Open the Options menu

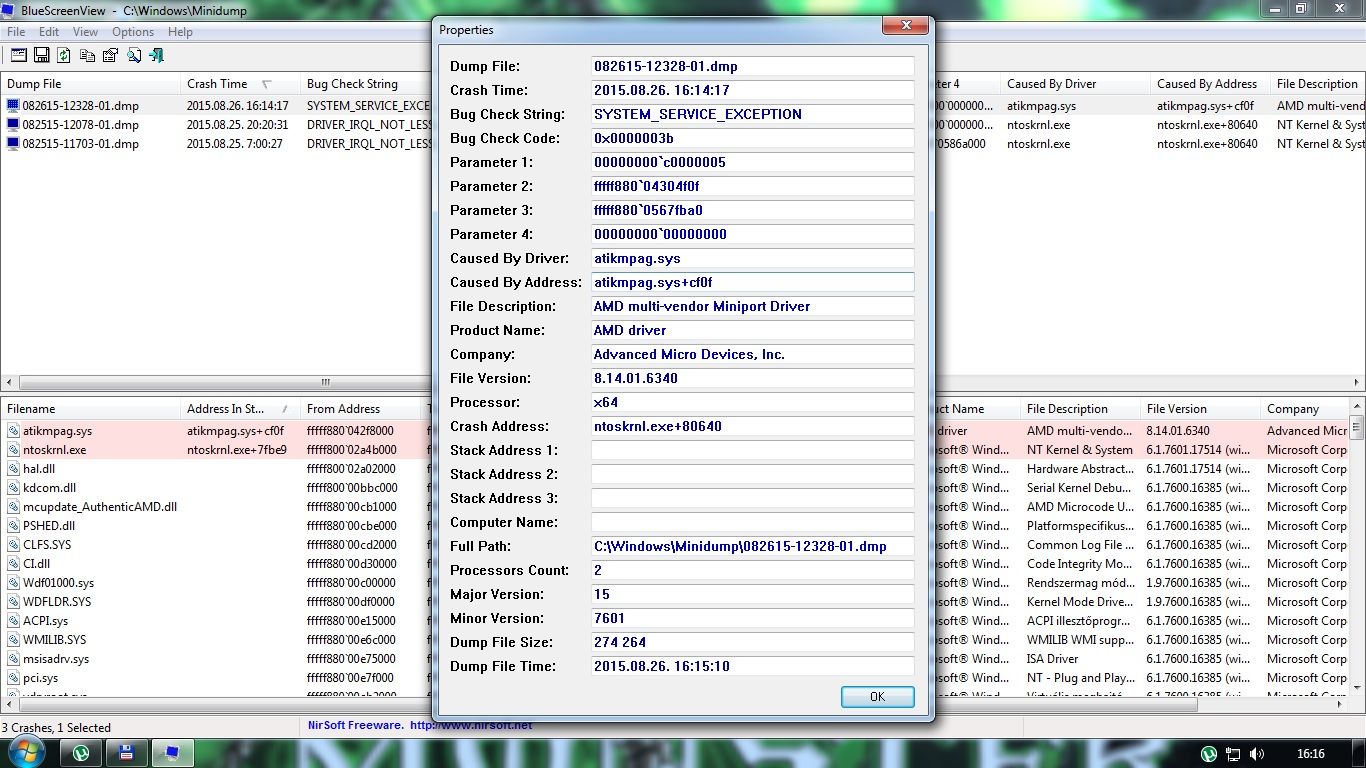tap(133, 32)
